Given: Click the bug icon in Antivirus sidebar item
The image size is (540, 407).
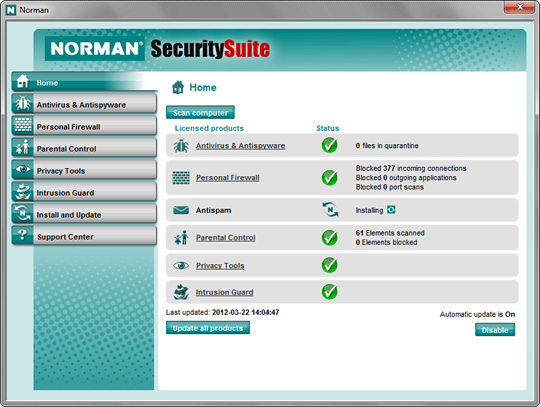Looking at the screenshot, I should (x=23, y=104).
